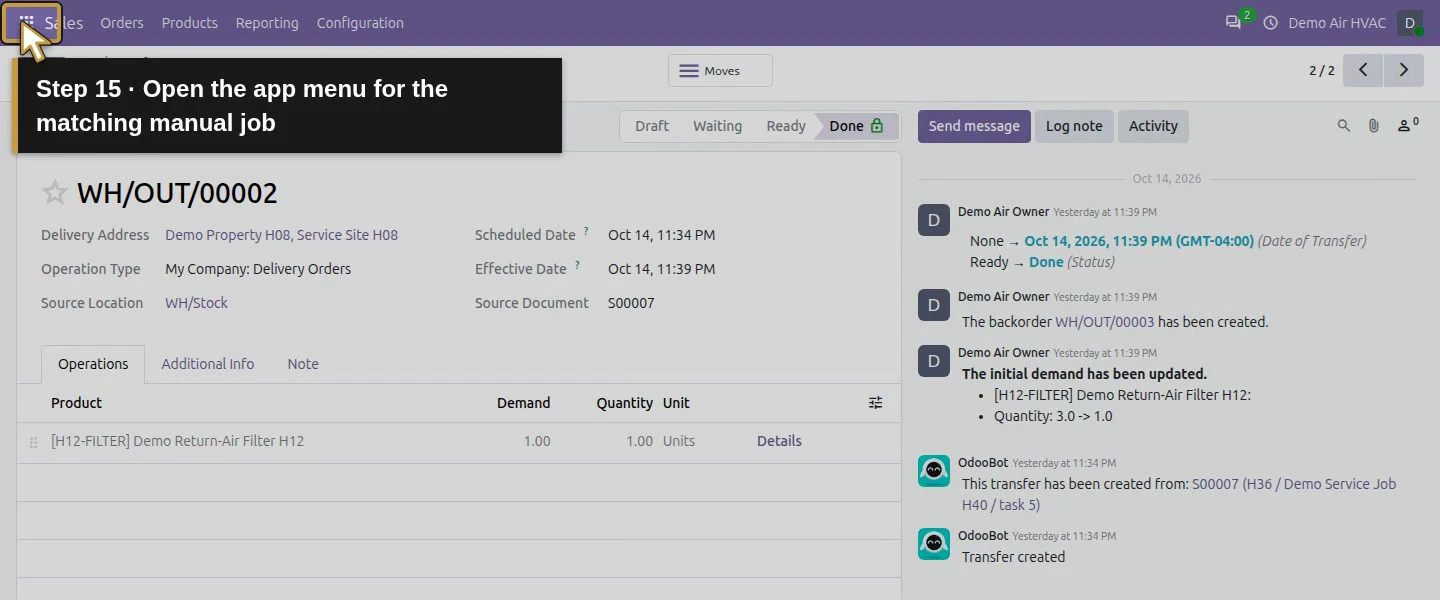Viewport: 1440px width, 600px height.
Task: Click the Demo Air HVAC company switcher
Action: coord(1337,22)
